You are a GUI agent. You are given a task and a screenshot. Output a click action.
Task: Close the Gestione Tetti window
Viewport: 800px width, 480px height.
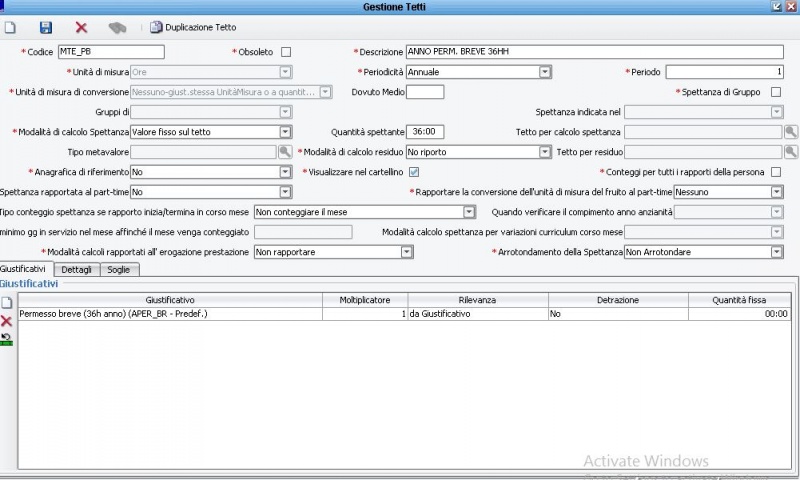coord(791,7)
